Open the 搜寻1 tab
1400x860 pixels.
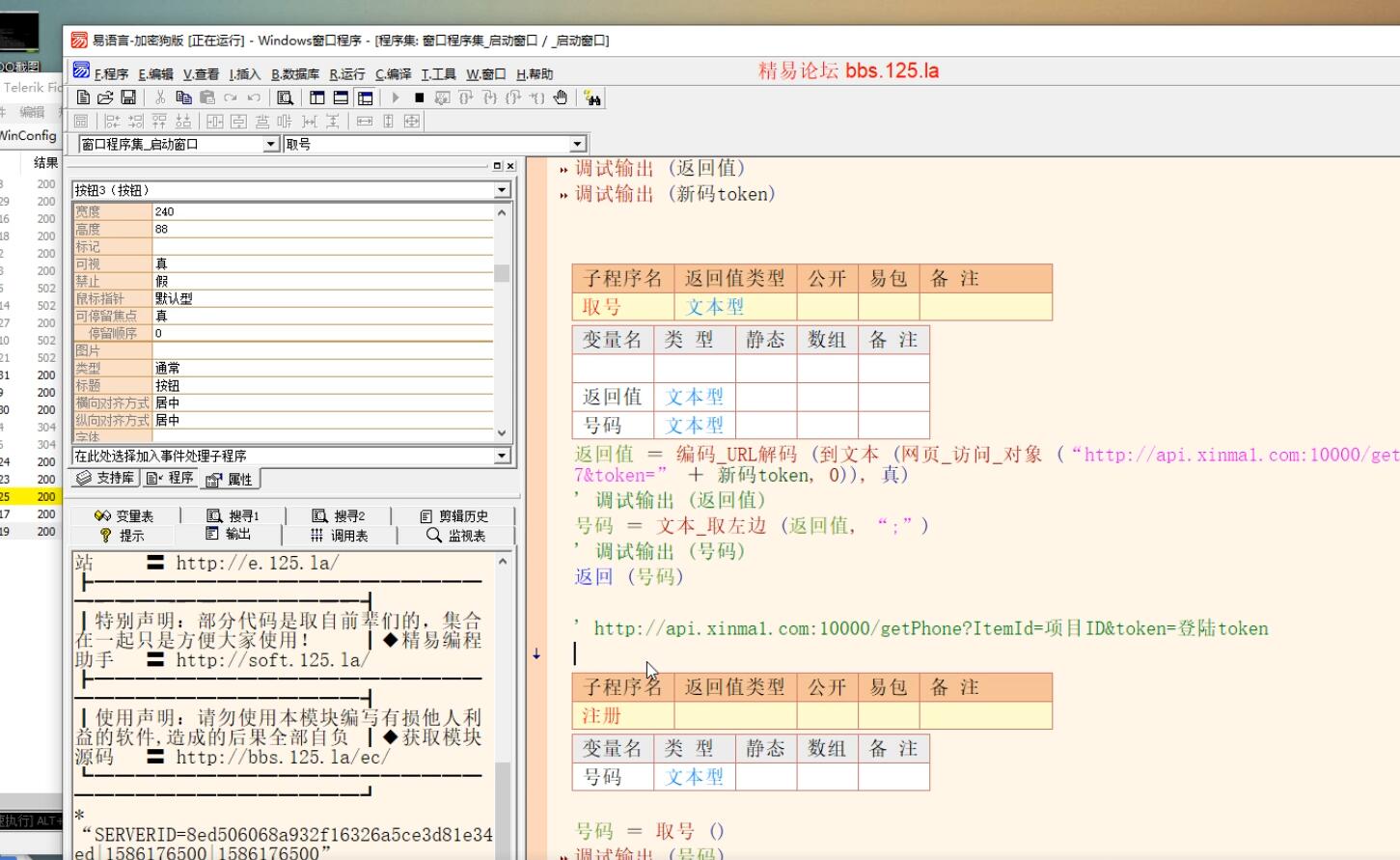tap(233, 515)
